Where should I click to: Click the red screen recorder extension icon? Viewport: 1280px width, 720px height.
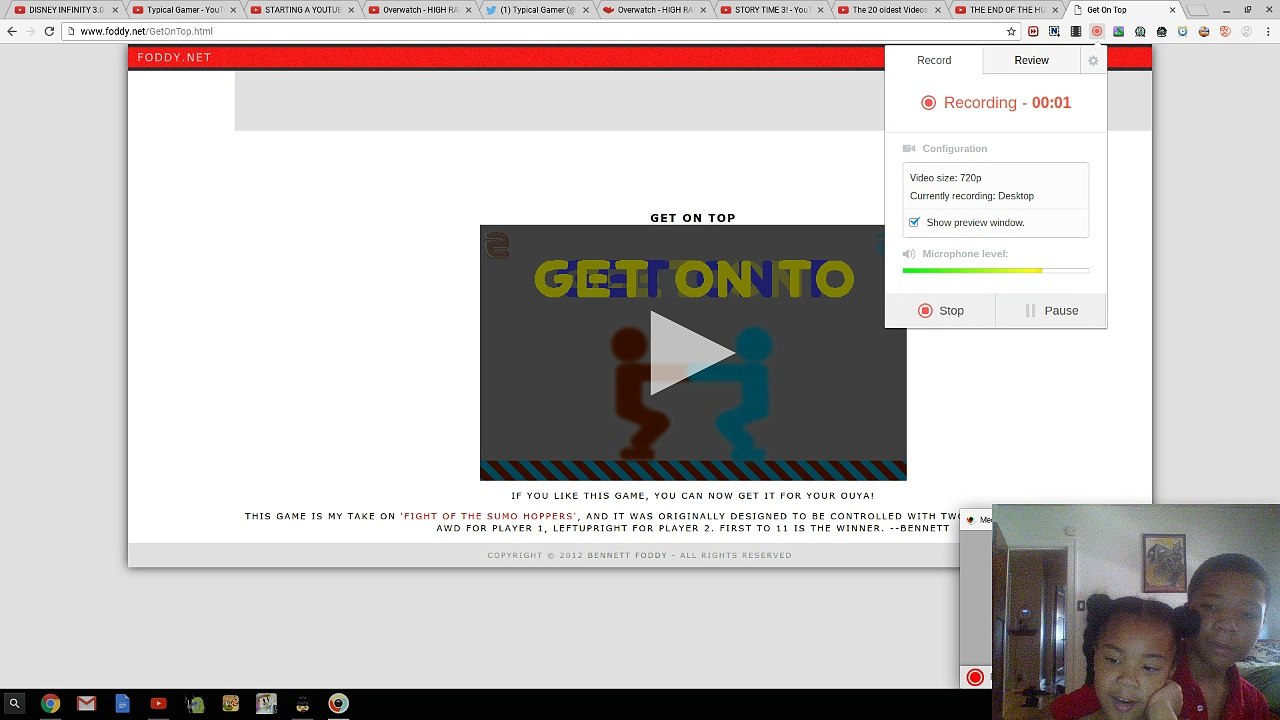[x=1097, y=31]
